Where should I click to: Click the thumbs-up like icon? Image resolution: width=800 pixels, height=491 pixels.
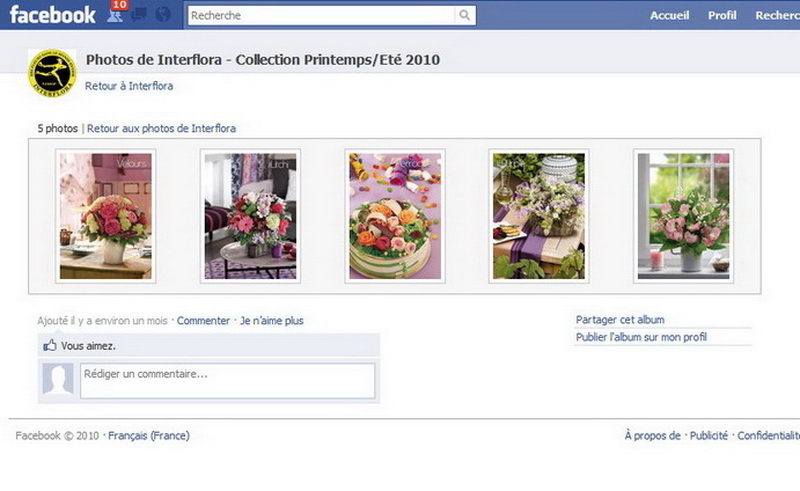pos(50,346)
